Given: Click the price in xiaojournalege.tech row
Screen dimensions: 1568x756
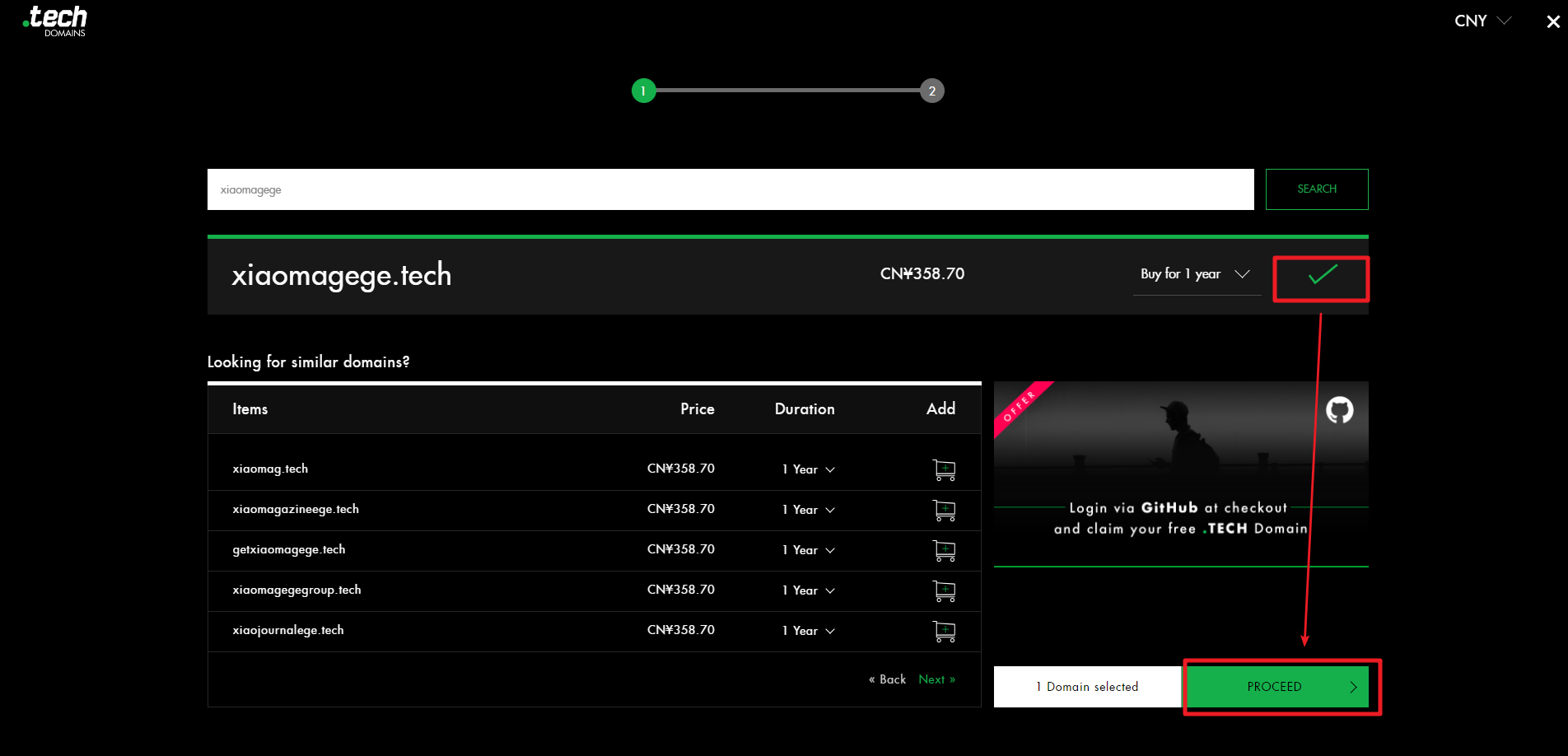Looking at the screenshot, I should [681, 630].
